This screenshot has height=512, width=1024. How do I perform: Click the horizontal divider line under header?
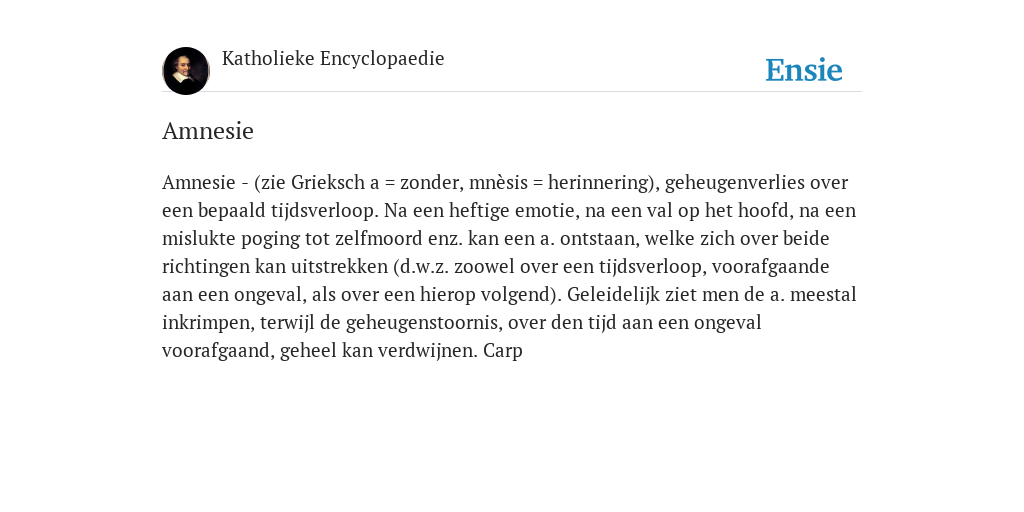[x=512, y=91]
